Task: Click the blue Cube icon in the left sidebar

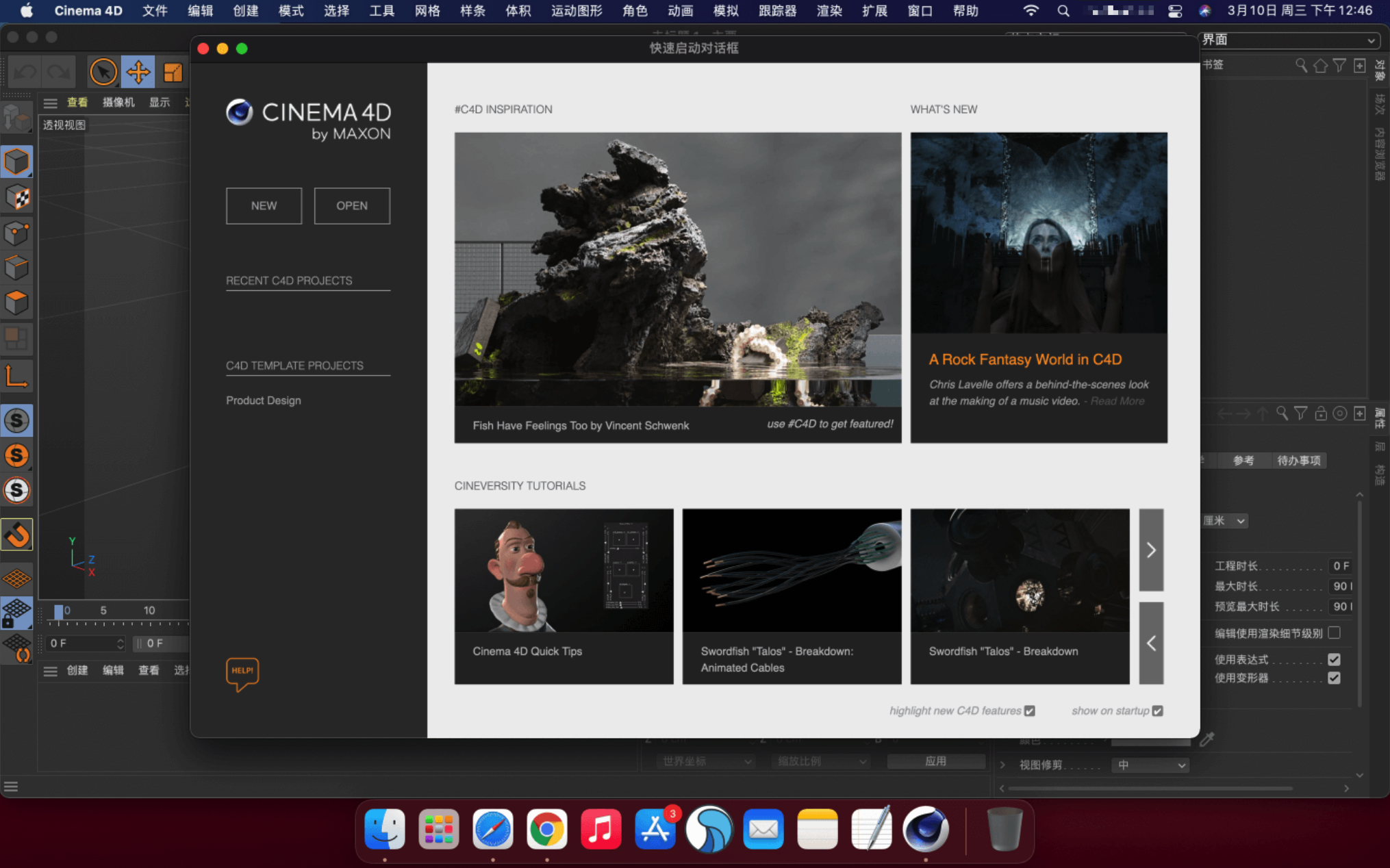Action: click(x=17, y=162)
